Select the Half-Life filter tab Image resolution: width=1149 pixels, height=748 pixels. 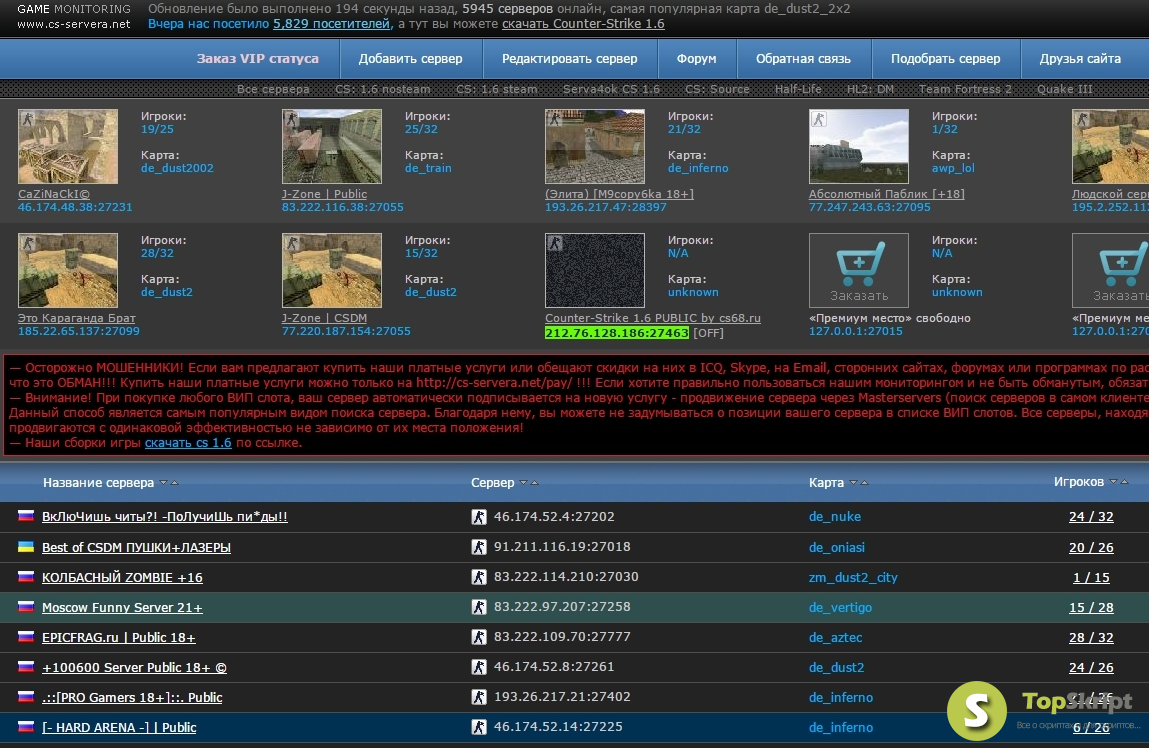(x=798, y=89)
